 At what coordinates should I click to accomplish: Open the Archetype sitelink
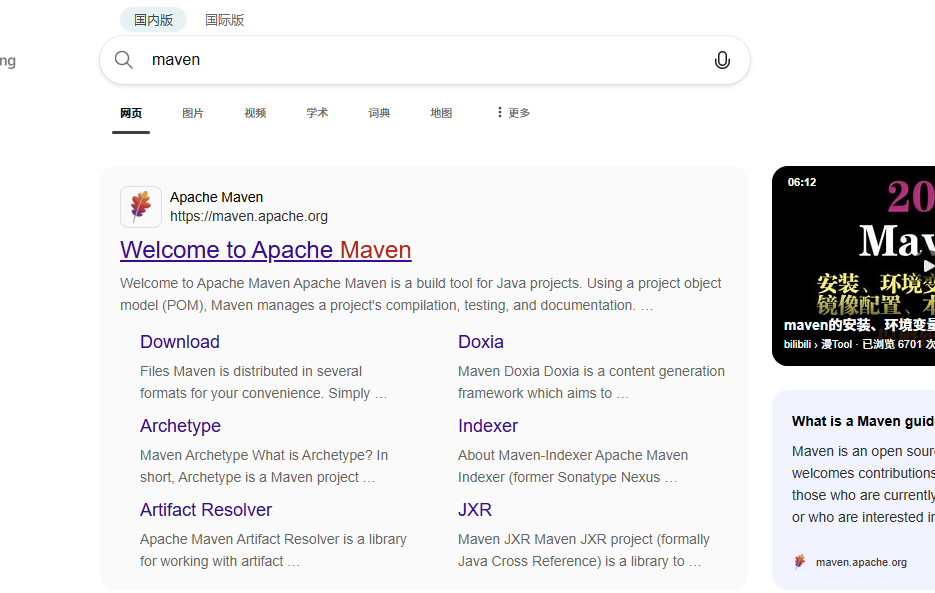(180, 426)
